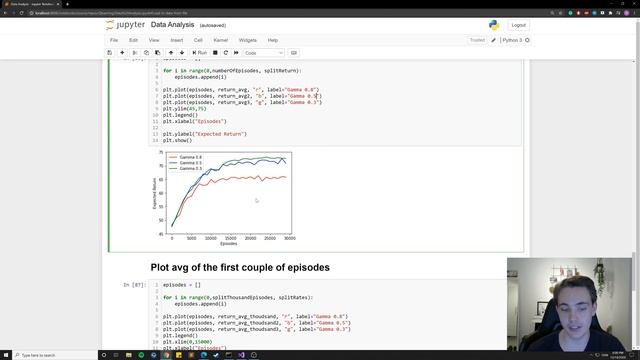The image size is (640, 360).
Task: Open Cortana circle icon on taskbar
Action: pyautogui.click(x=104, y=355)
